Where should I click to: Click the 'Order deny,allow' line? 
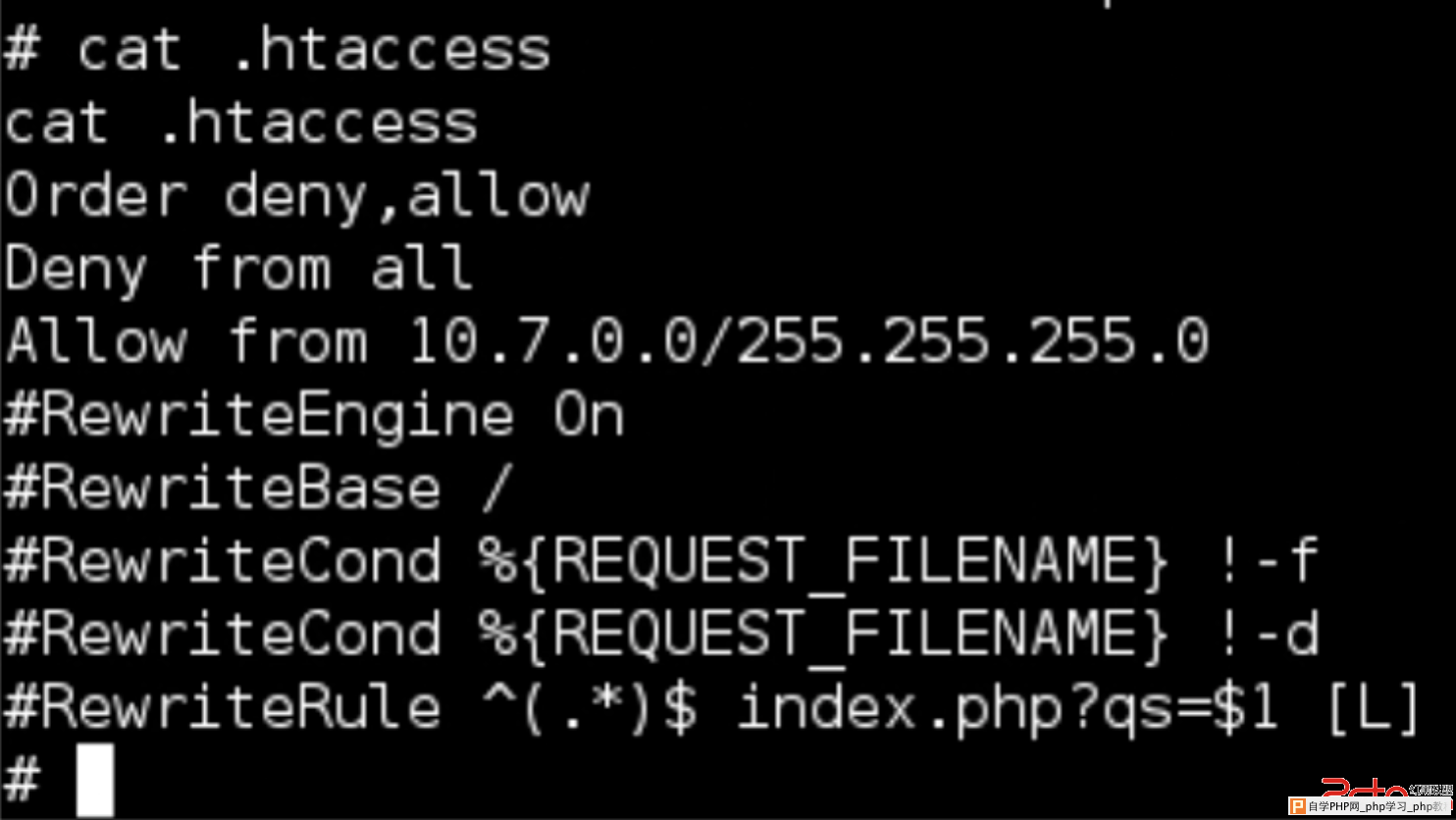296,196
